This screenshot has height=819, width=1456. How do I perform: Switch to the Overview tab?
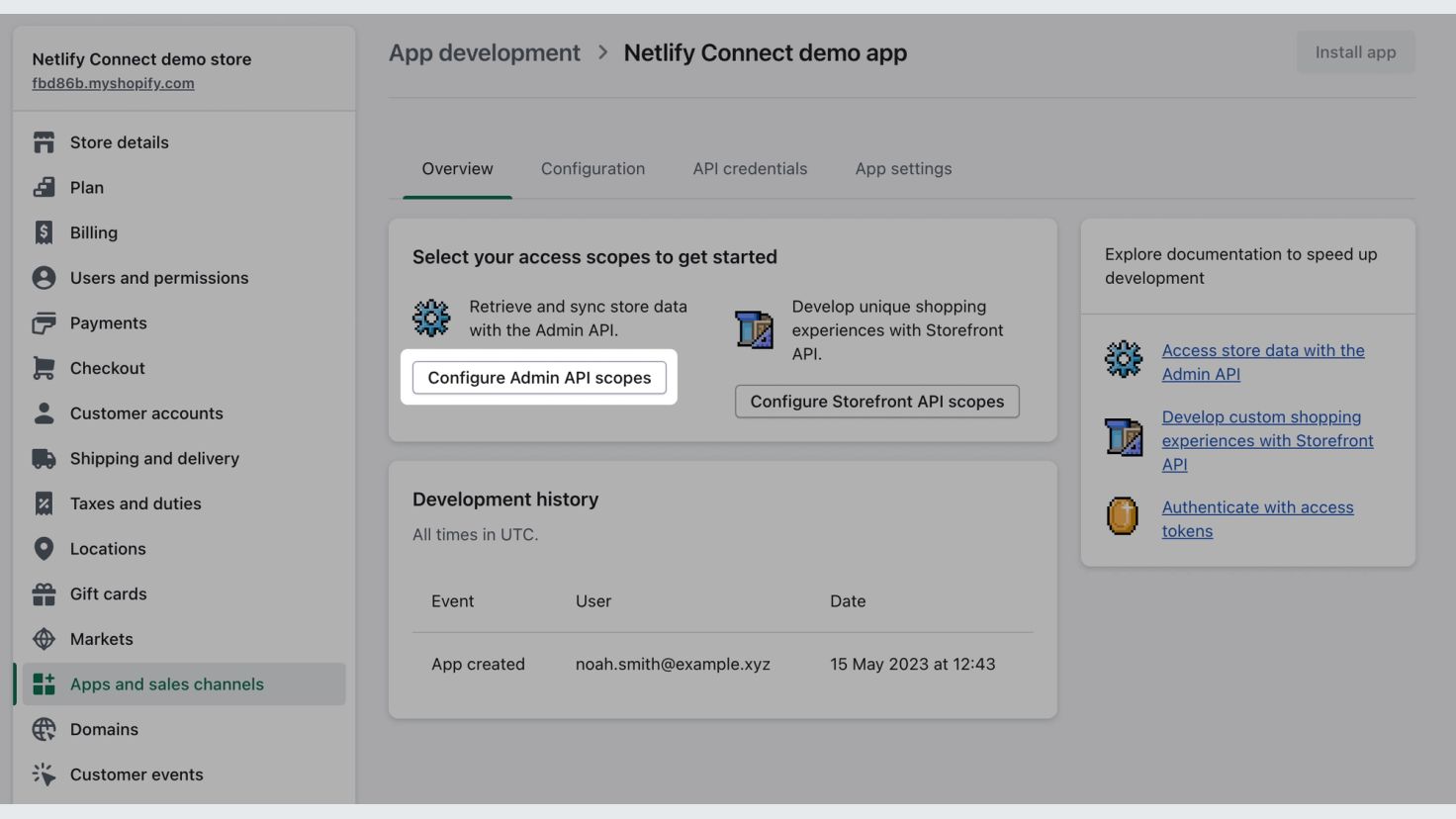(457, 169)
